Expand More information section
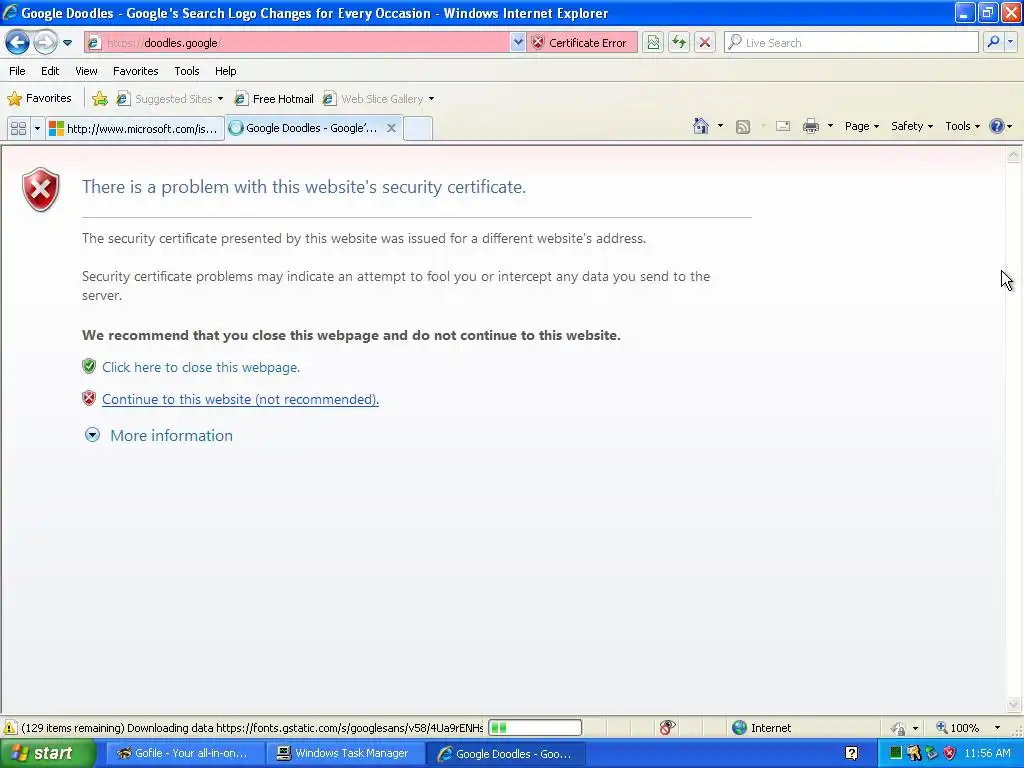This screenshot has height=768, width=1024. pos(159,436)
